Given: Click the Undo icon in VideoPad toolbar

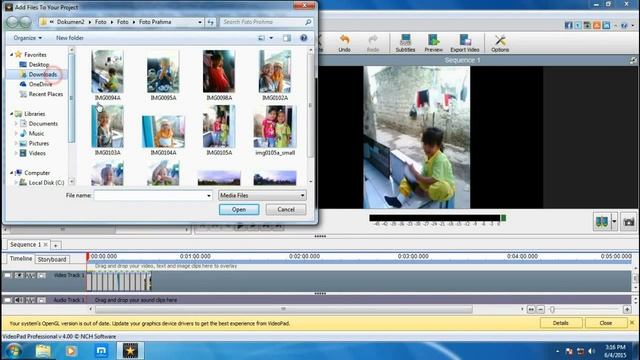Looking at the screenshot, I should pos(344,43).
